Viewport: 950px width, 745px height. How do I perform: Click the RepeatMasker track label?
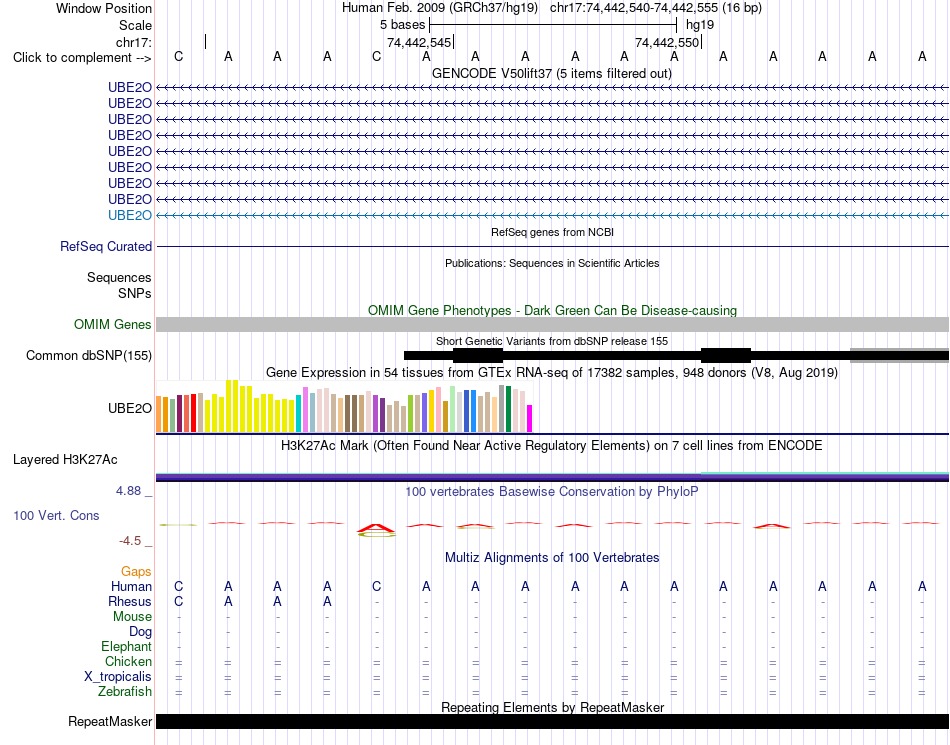point(110,721)
